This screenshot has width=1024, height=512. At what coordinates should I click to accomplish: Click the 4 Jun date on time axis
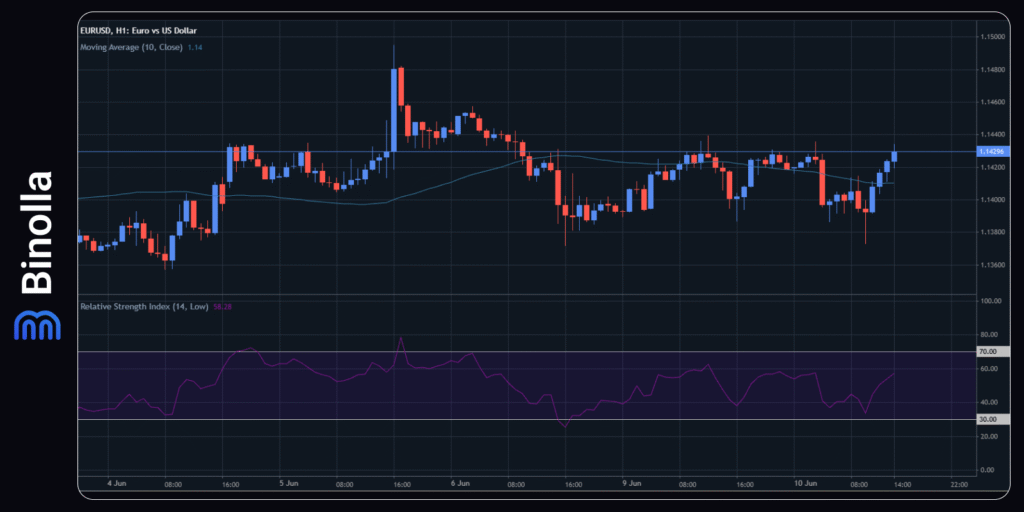tap(116, 484)
